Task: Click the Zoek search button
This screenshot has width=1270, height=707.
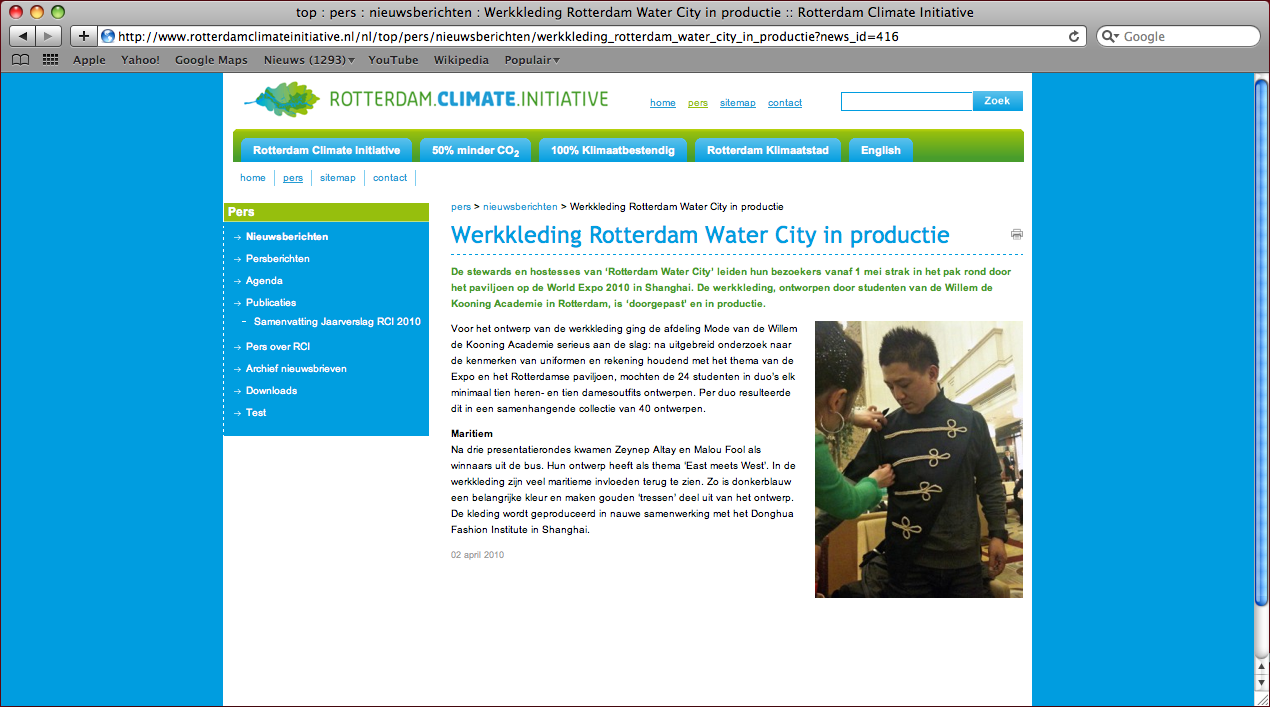Action: [997, 101]
